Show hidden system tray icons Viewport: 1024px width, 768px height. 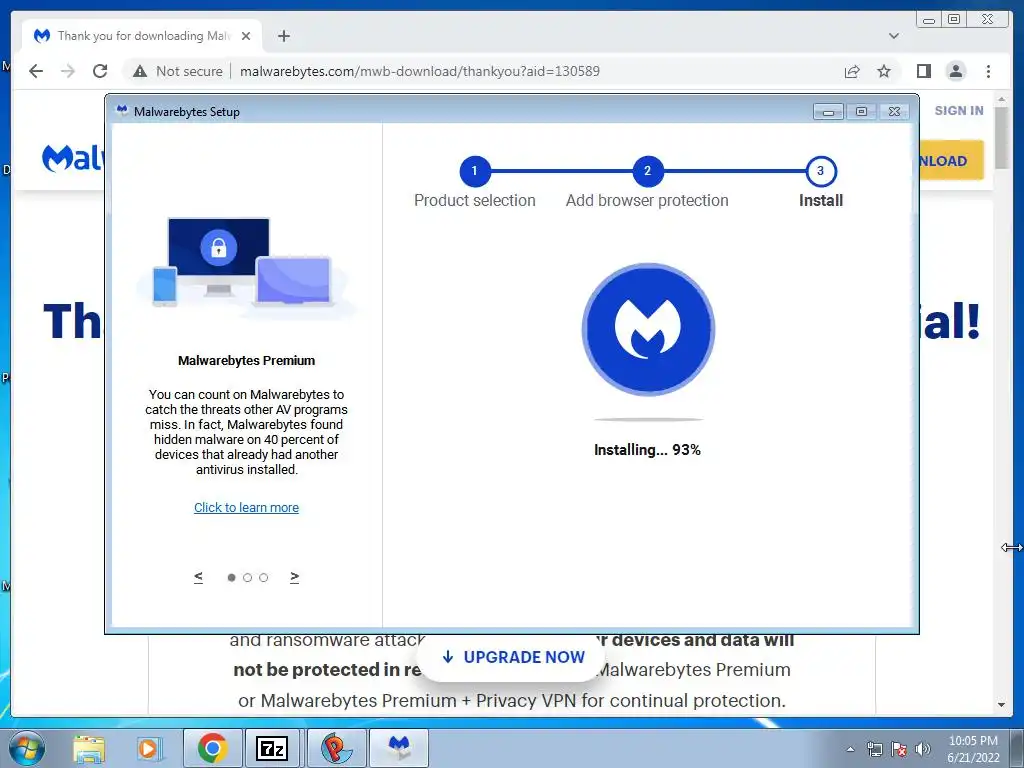point(850,749)
